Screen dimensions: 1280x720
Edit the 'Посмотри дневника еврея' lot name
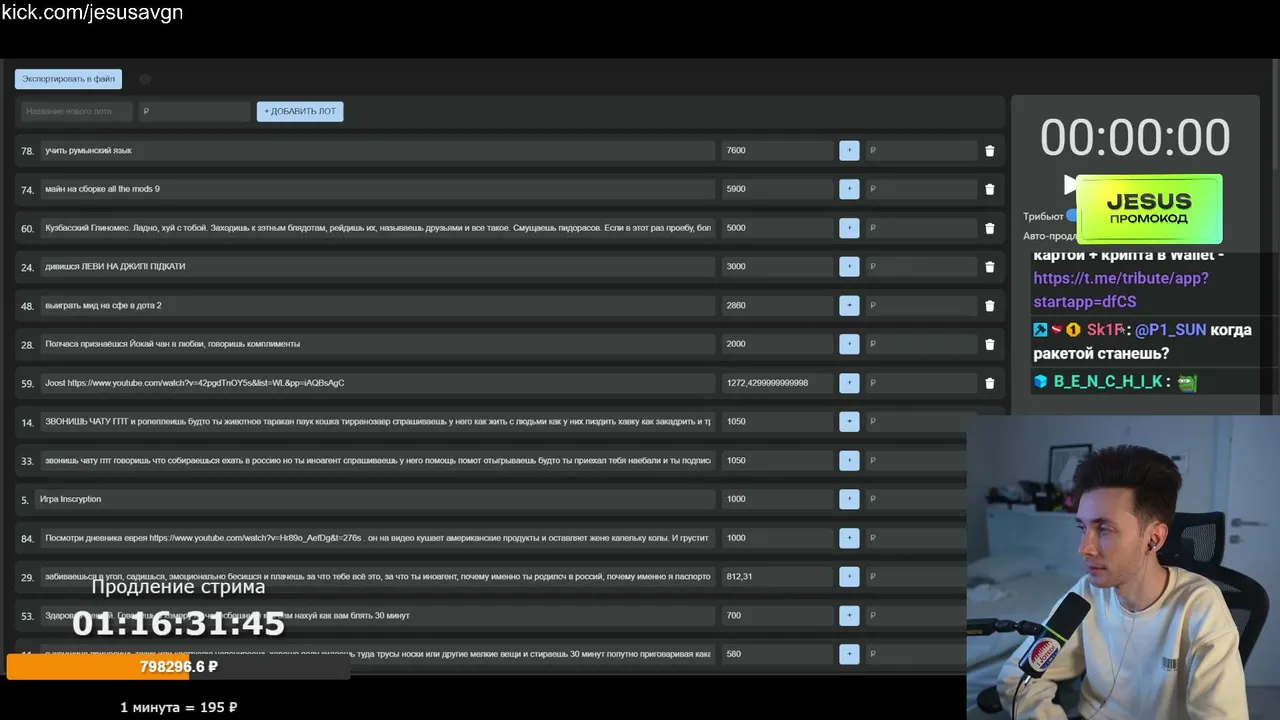[378, 538]
